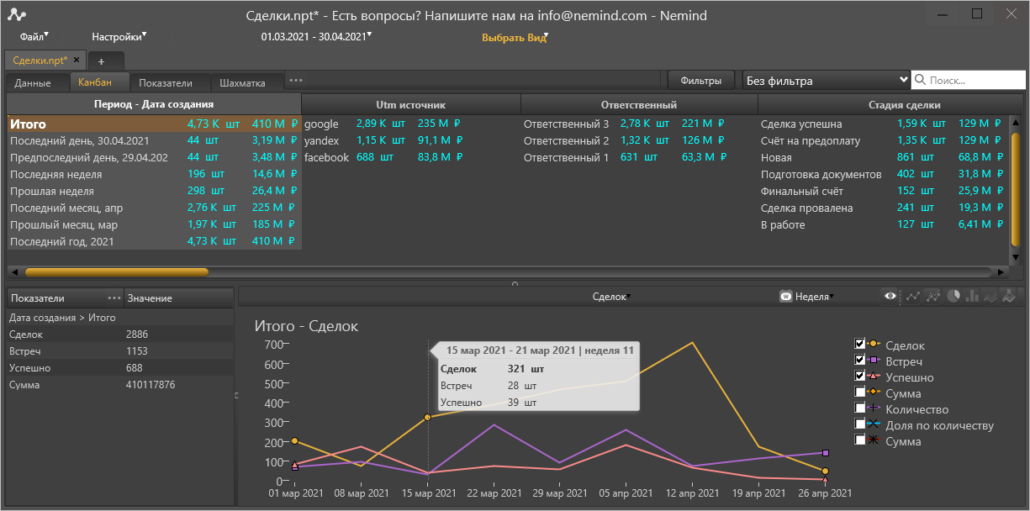Close the Сделки.npt file tab
This screenshot has width=1030, height=511.
[75, 60]
